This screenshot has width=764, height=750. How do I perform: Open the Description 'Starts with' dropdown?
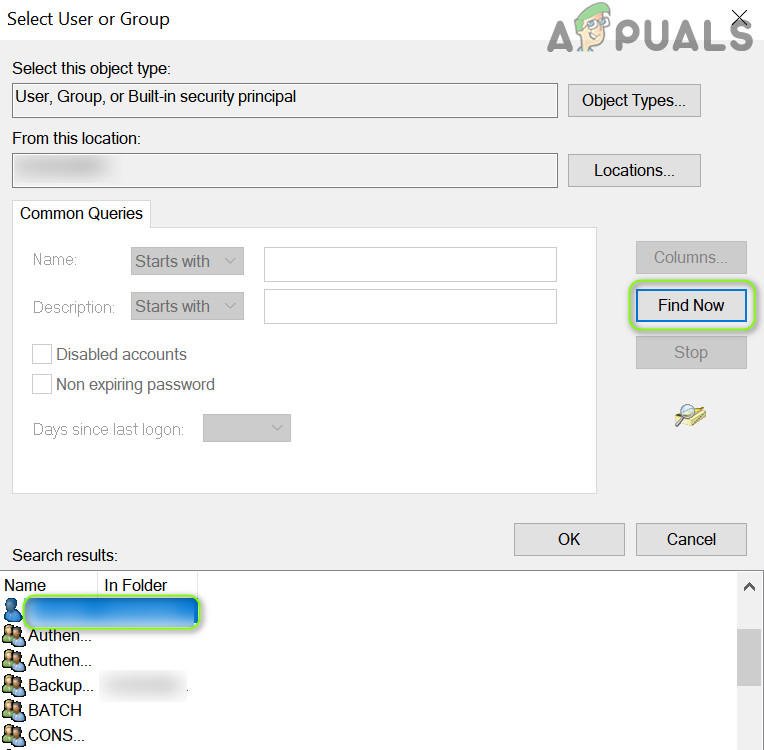187,306
